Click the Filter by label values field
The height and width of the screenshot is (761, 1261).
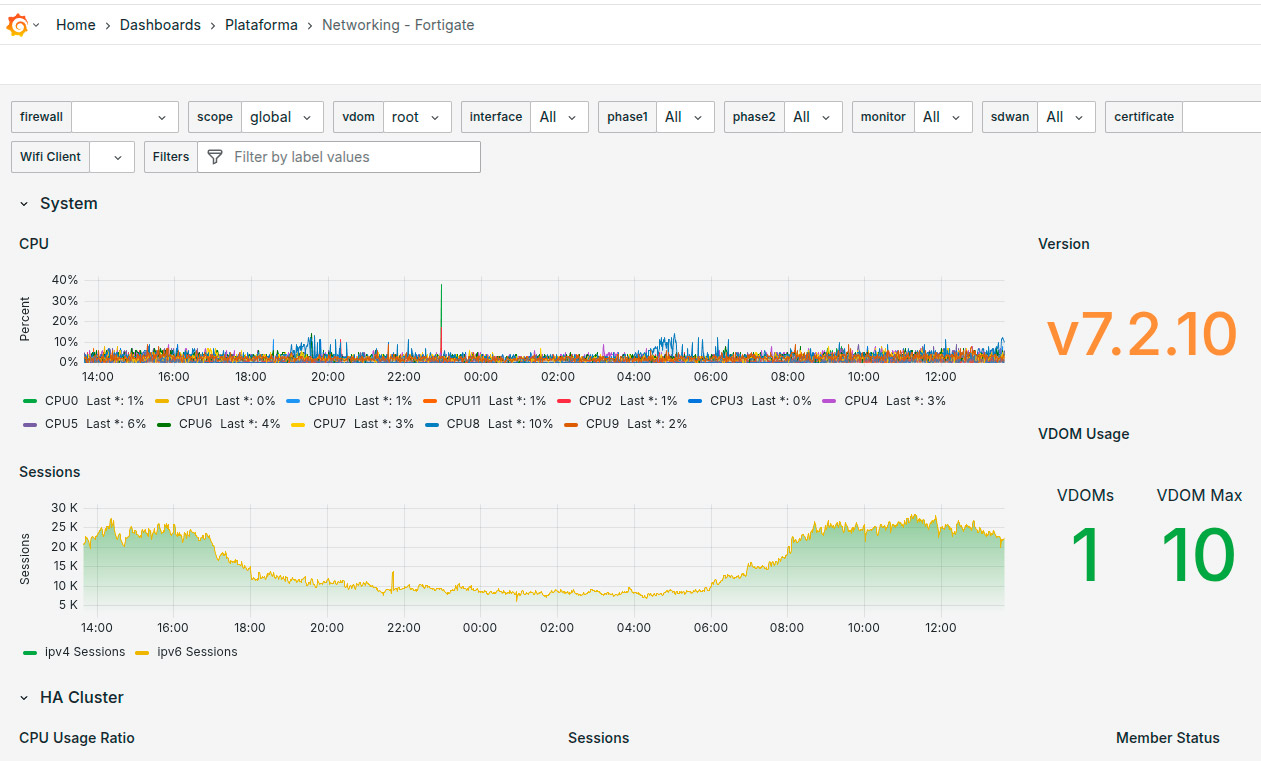coord(350,157)
